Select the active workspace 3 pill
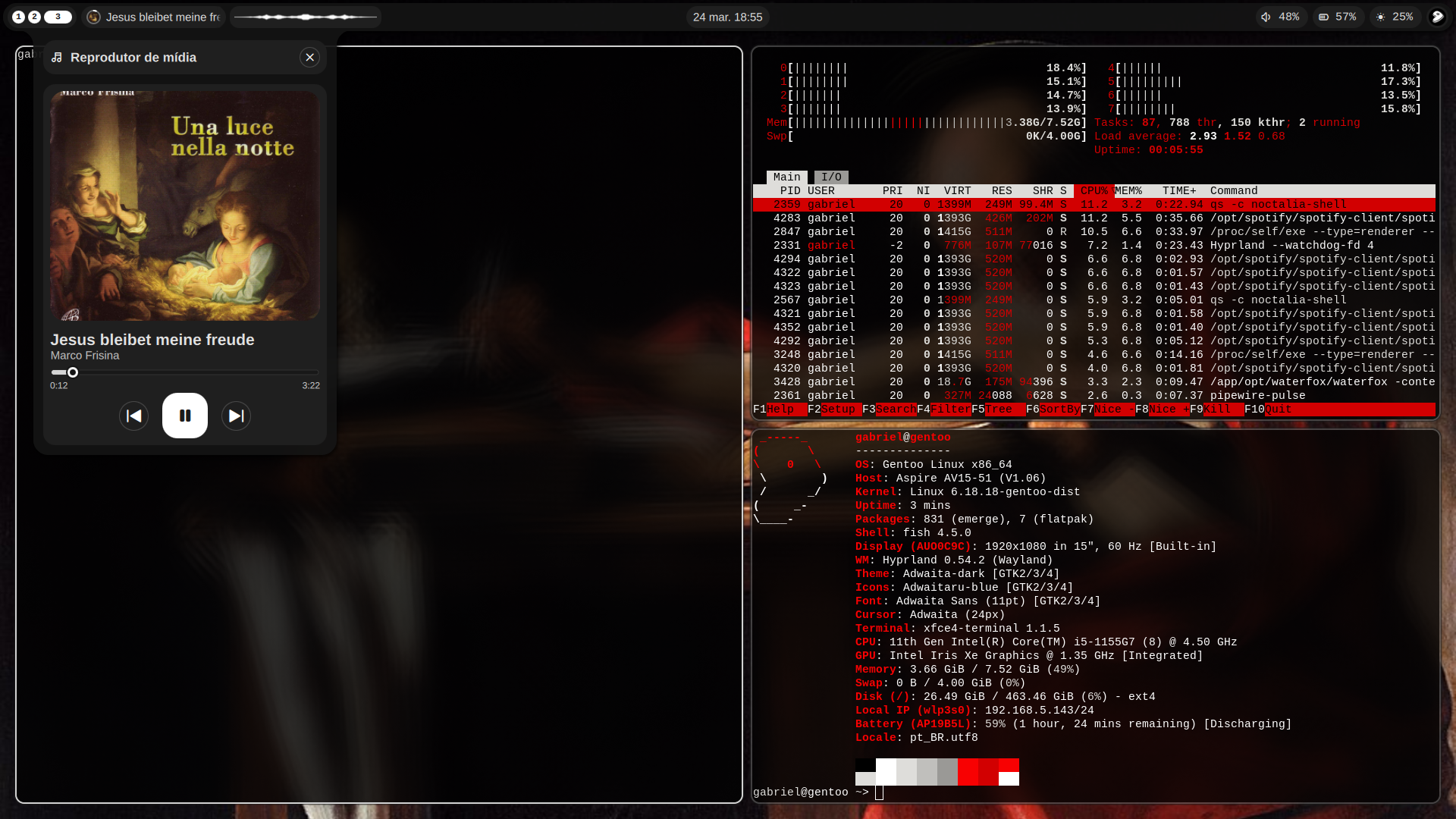 [58, 17]
